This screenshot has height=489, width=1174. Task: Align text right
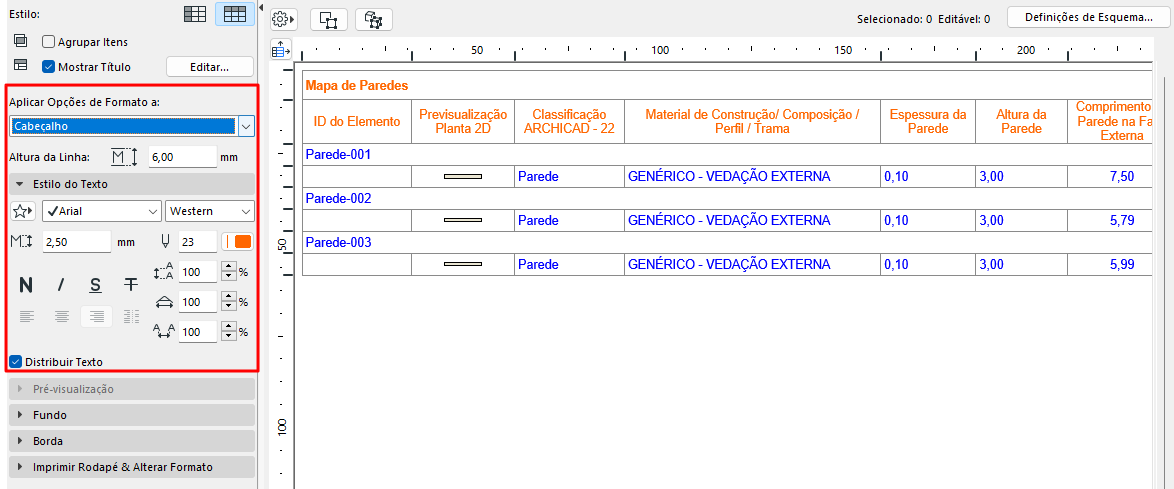pyautogui.click(x=96, y=317)
